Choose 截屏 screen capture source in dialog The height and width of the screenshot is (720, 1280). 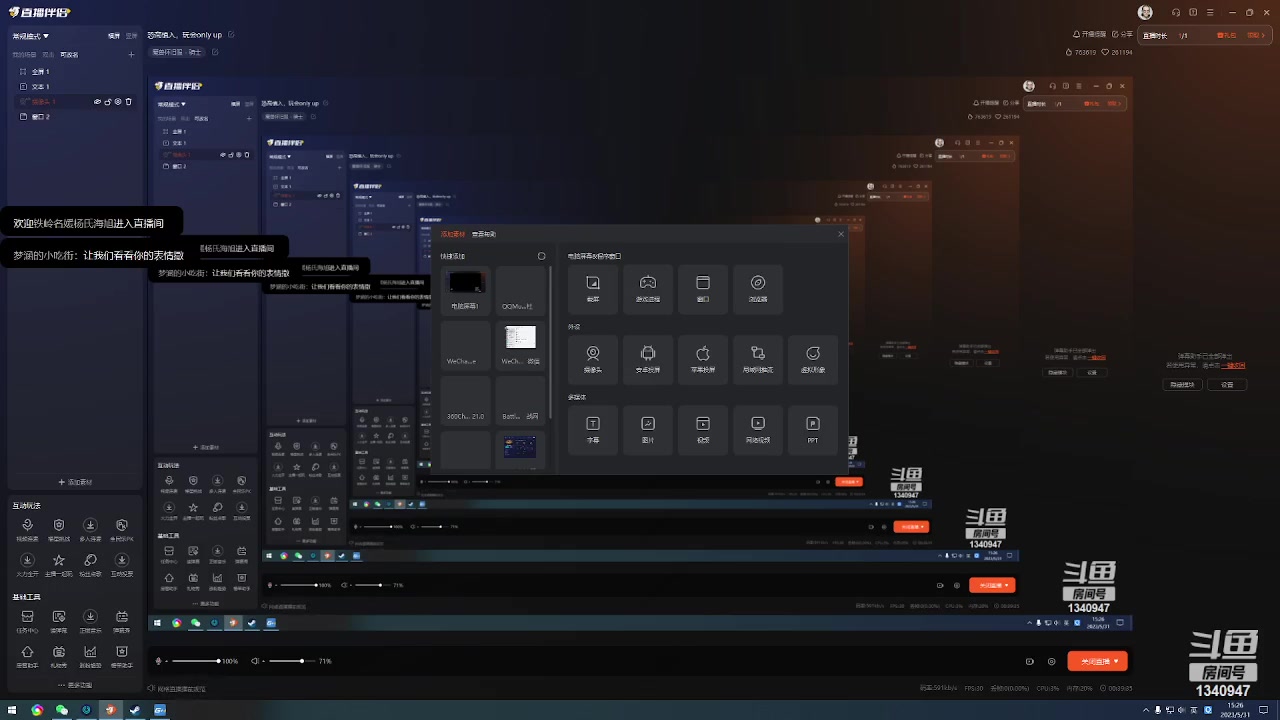593,289
